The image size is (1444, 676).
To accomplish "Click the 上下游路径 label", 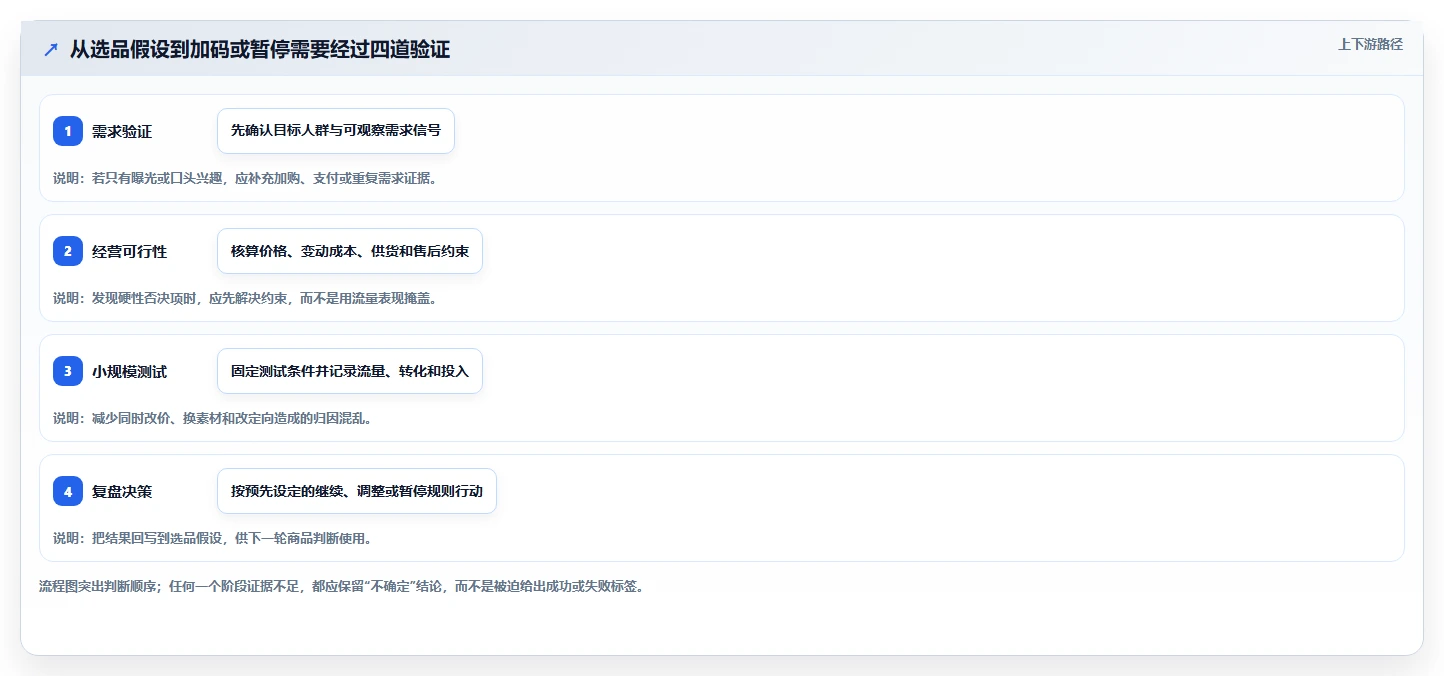I will tap(1370, 44).
